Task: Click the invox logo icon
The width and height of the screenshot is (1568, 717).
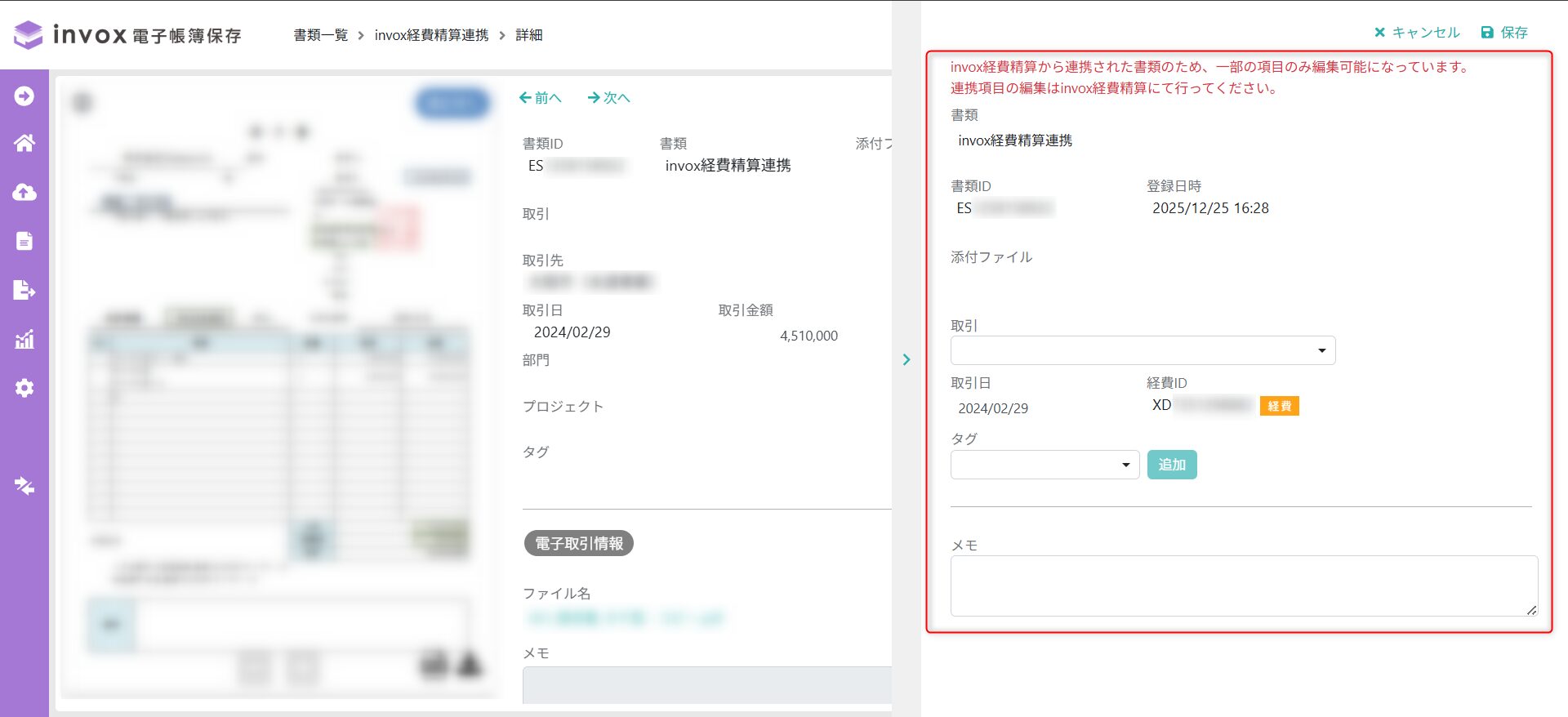Action: tap(29, 35)
